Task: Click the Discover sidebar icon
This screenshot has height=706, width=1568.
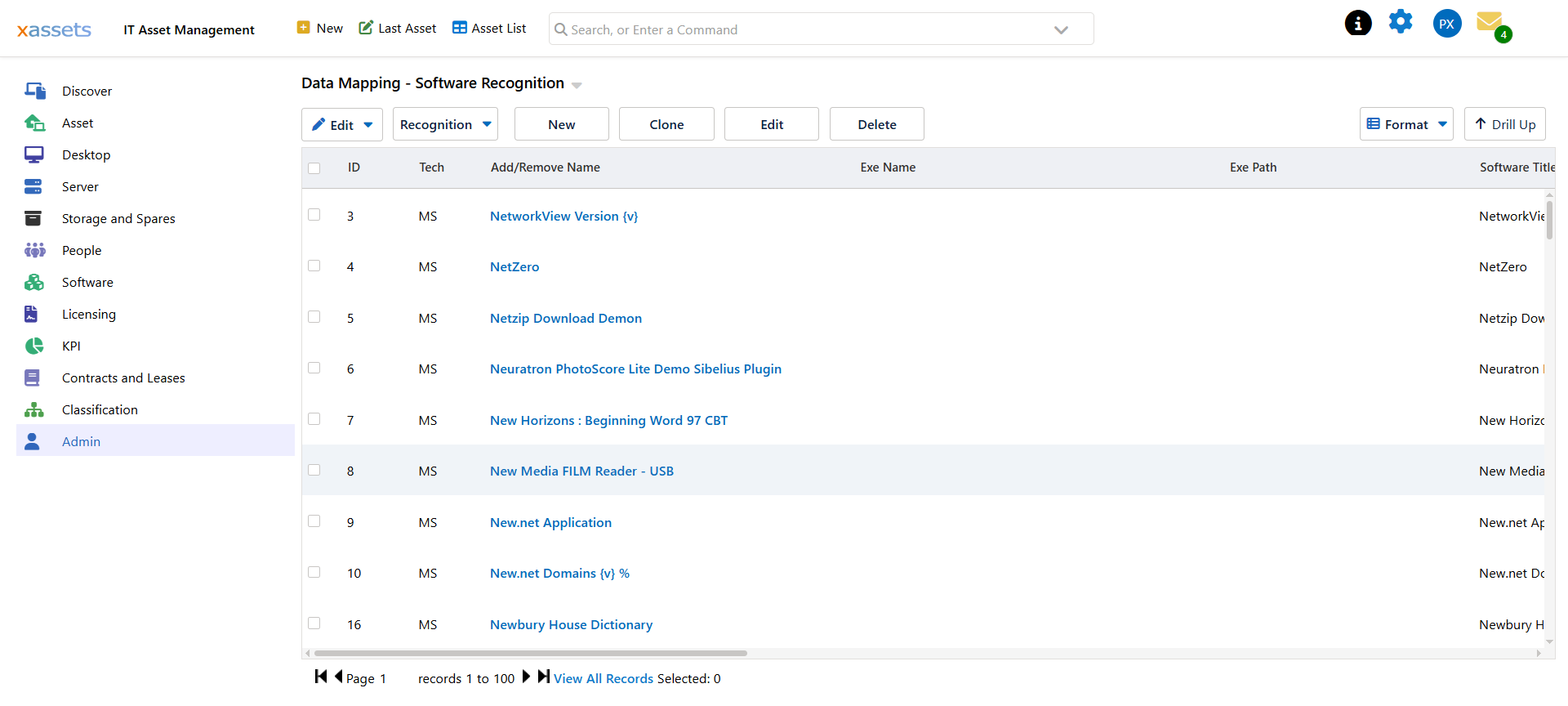Action: click(x=34, y=91)
